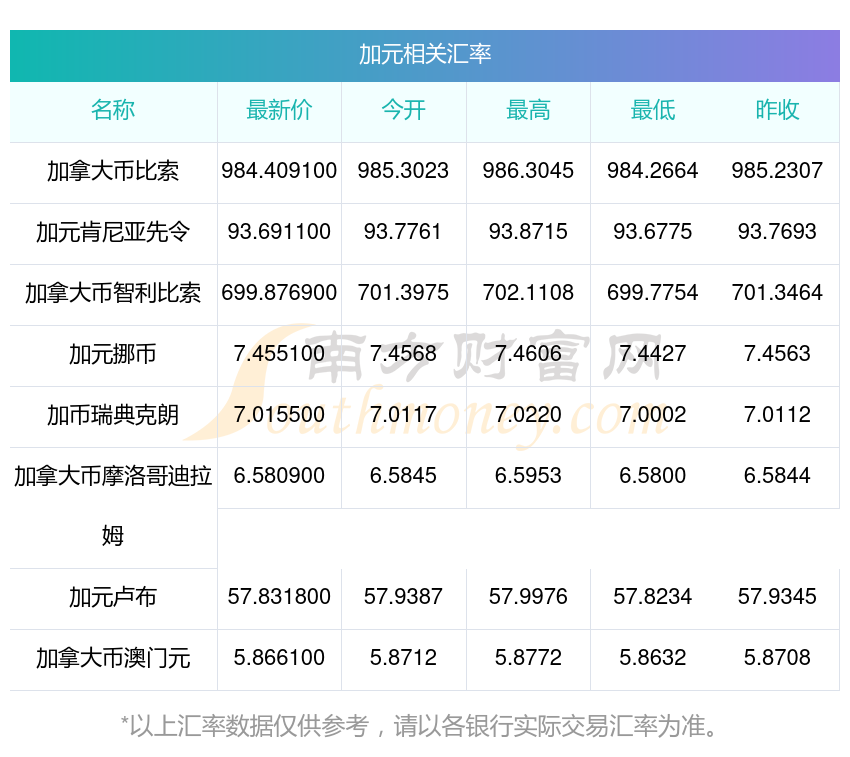Click opening value 7.0117
Screen dimensions: 850x757
click(x=403, y=415)
